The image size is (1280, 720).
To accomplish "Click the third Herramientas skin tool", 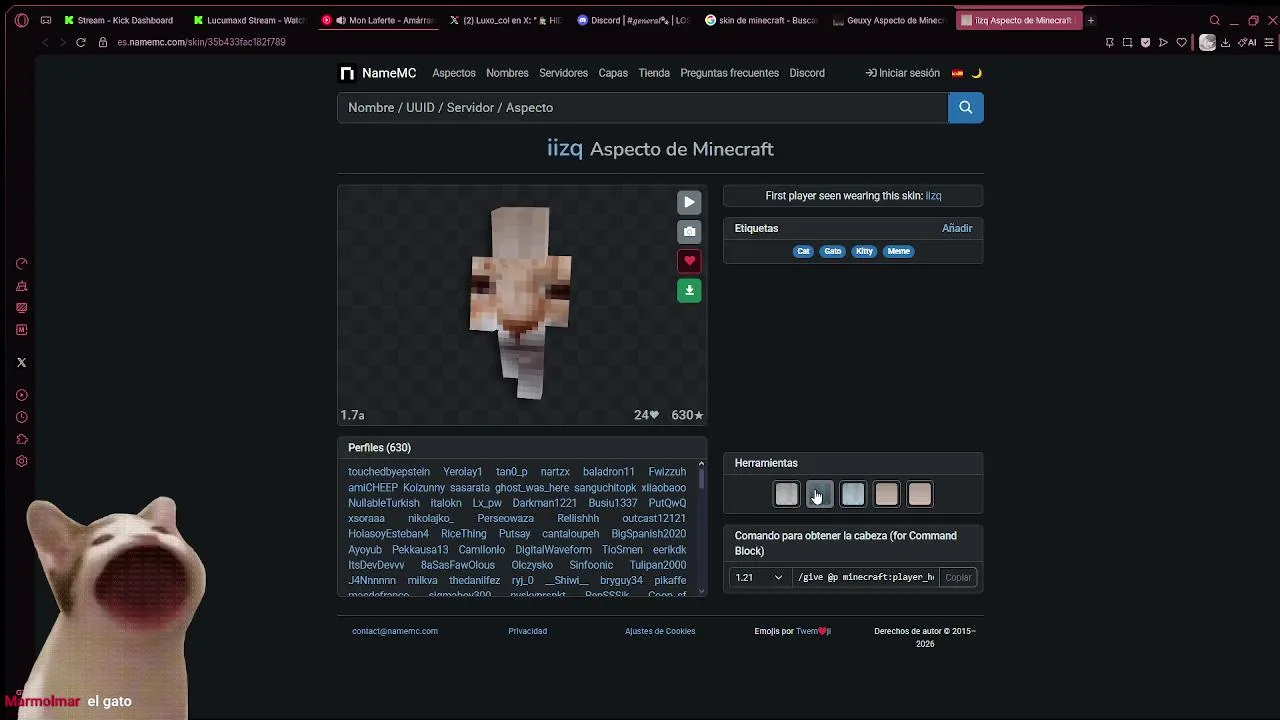I will tap(853, 494).
